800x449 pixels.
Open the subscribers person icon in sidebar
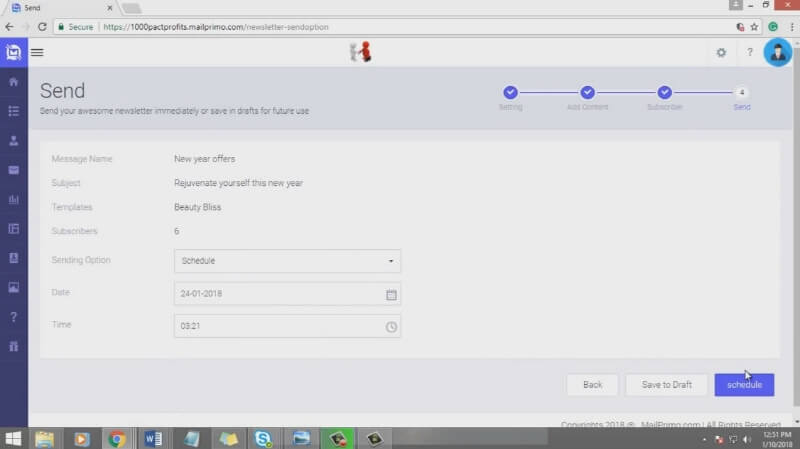(14, 141)
